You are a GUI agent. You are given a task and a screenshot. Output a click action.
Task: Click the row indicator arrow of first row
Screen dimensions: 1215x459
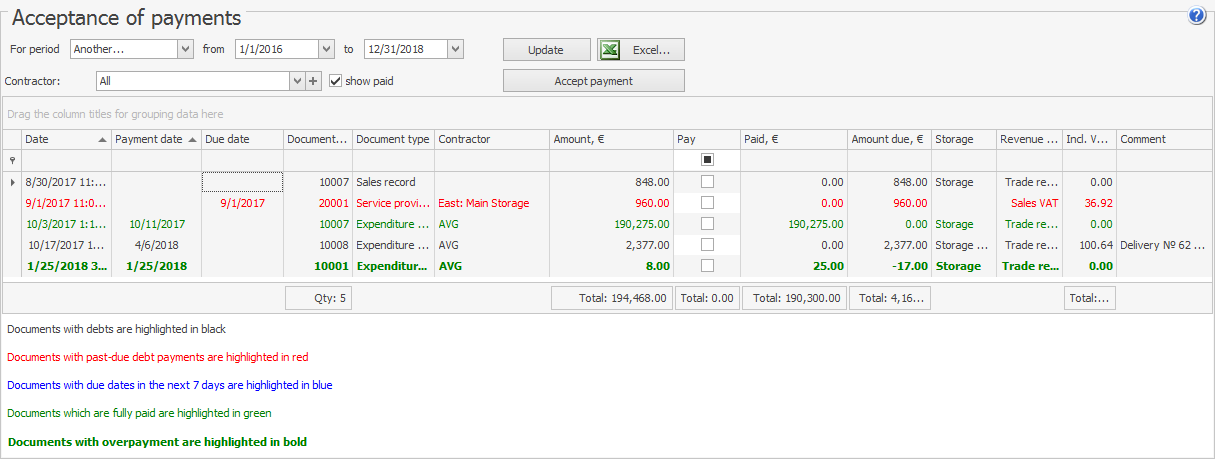(12, 182)
